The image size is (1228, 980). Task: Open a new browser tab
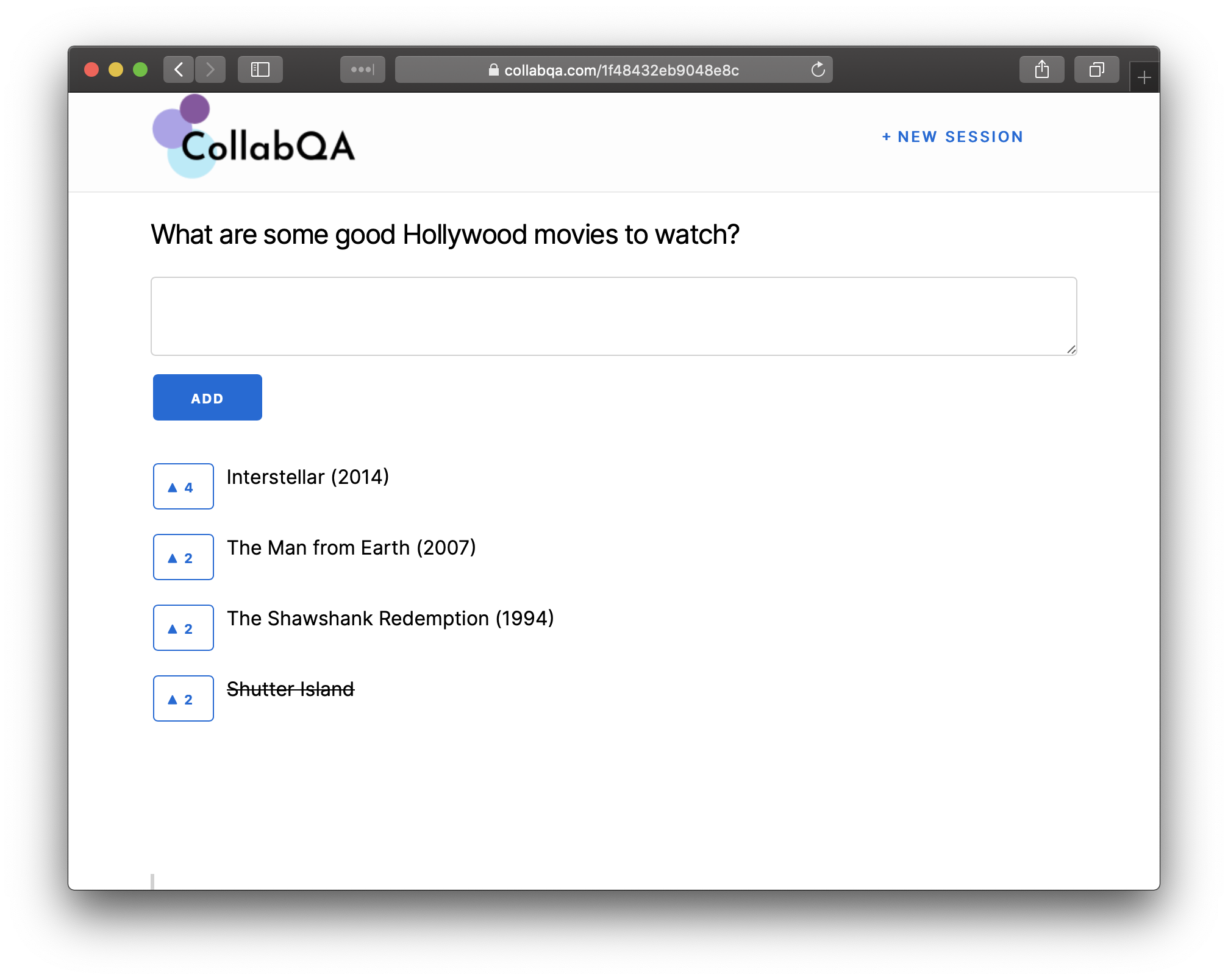pyautogui.click(x=1144, y=77)
